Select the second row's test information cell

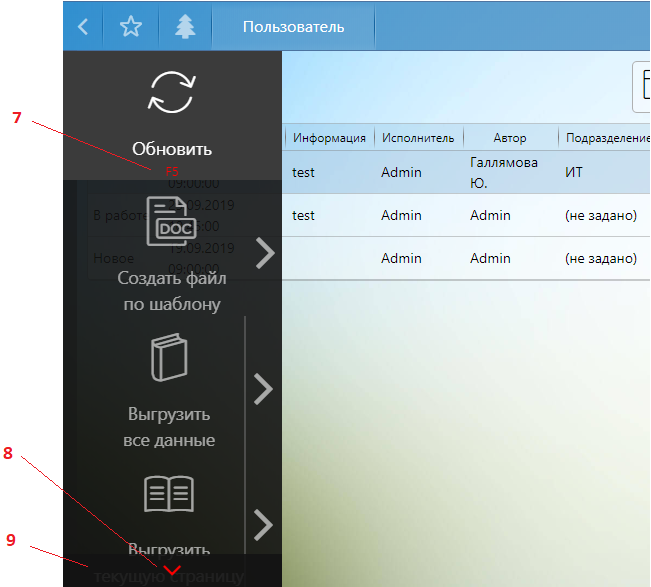pos(303,215)
